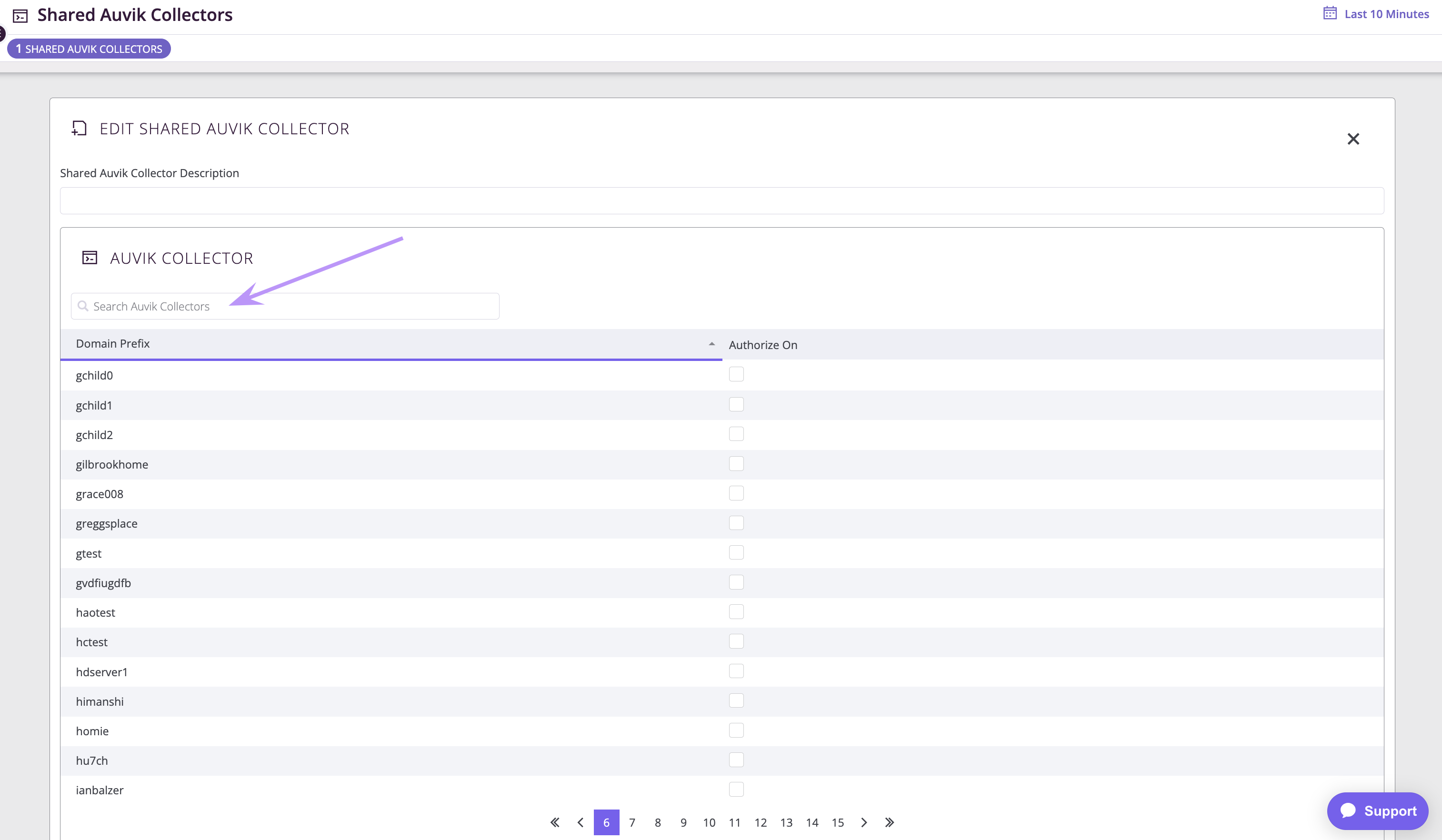Viewport: 1442px width, 840px height.
Task: Click the Auvik Collector section icon
Action: coord(90,258)
